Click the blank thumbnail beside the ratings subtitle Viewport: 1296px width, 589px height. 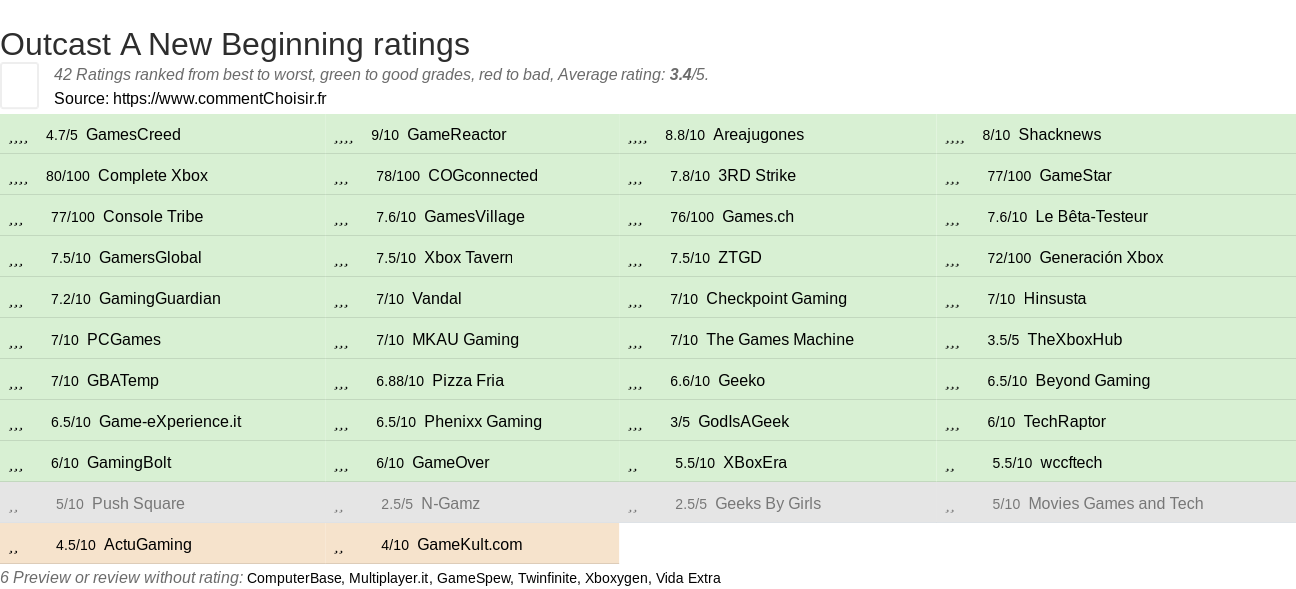tap(19, 85)
